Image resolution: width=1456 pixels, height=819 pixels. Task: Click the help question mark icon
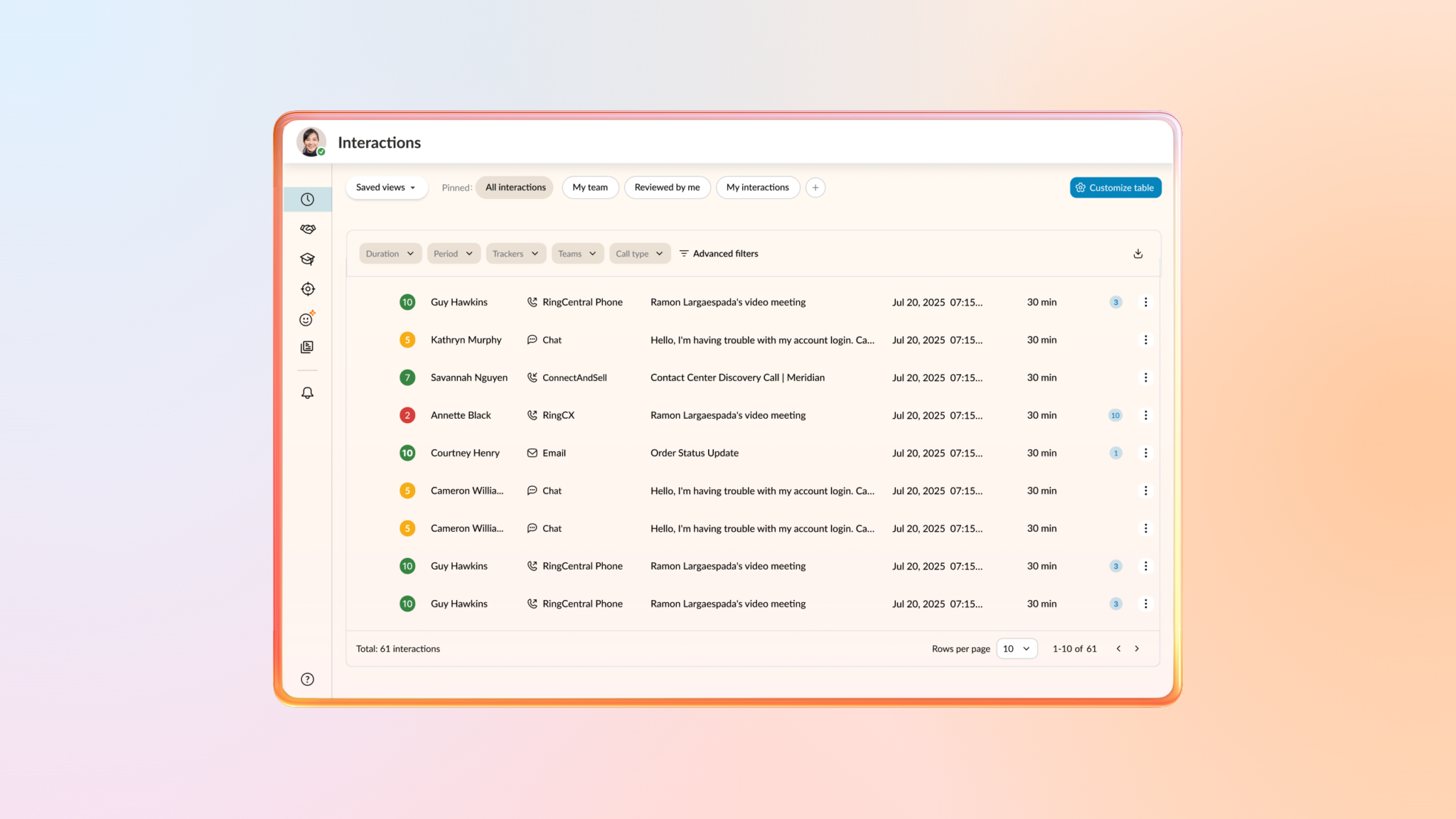[x=307, y=679]
